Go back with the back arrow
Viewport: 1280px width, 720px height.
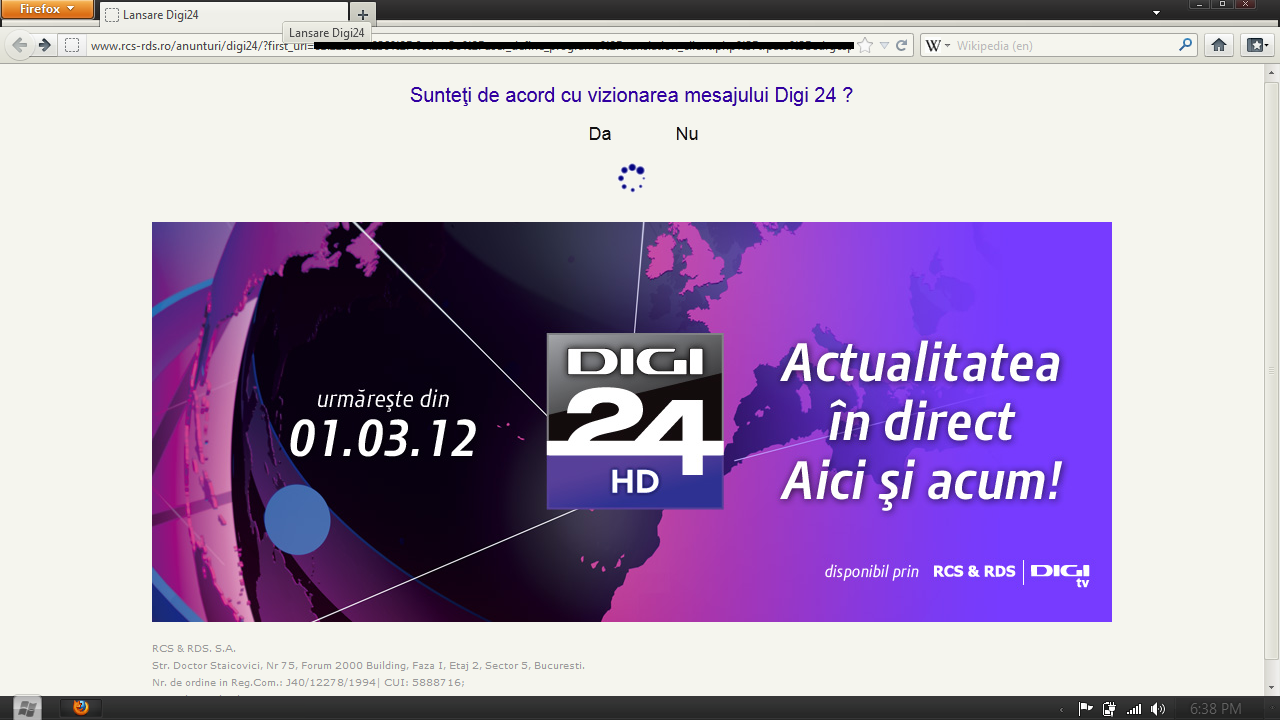(x=20, y=45)
